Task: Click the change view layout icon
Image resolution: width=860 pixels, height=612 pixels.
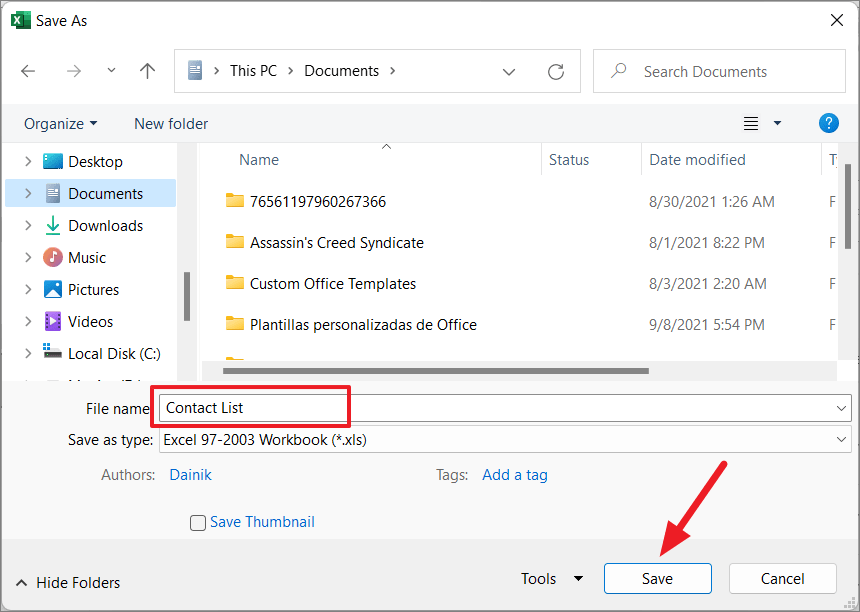Action: [751, 124]
